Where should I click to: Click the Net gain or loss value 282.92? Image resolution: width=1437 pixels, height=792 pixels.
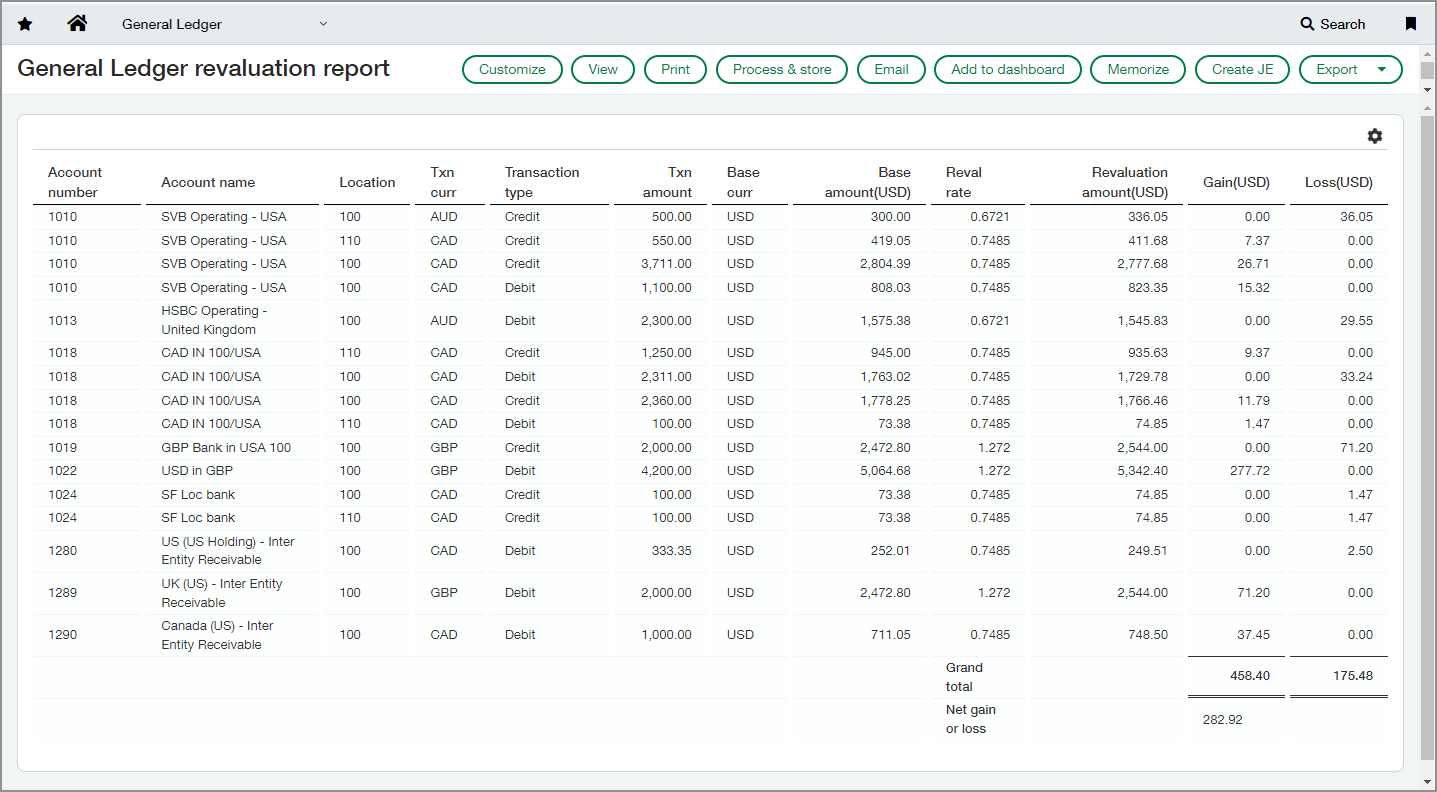(1220, 718)
